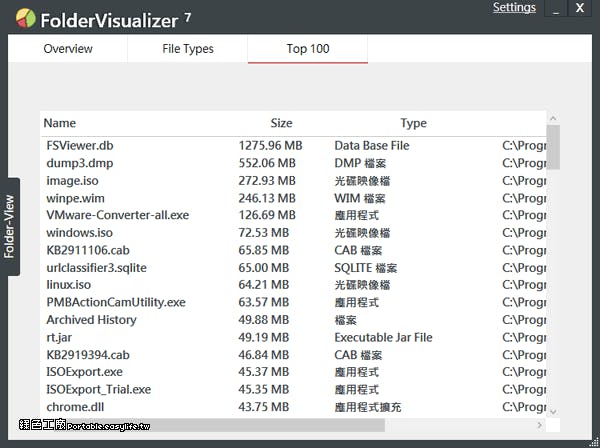The image size is (600, 448).
Task: Open the Settings link
Action: [x=514, y=7]
